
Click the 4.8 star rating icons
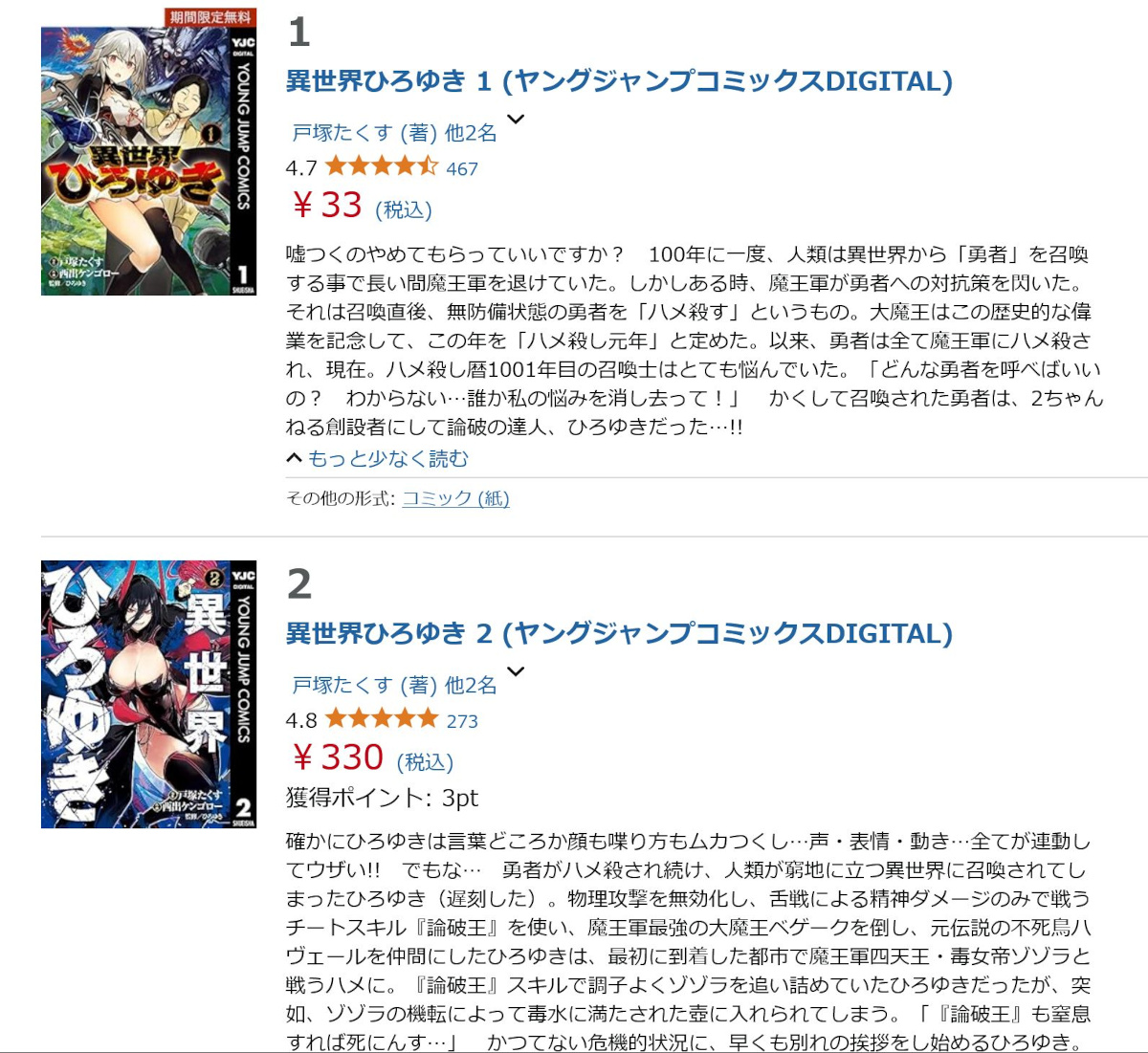382,718
